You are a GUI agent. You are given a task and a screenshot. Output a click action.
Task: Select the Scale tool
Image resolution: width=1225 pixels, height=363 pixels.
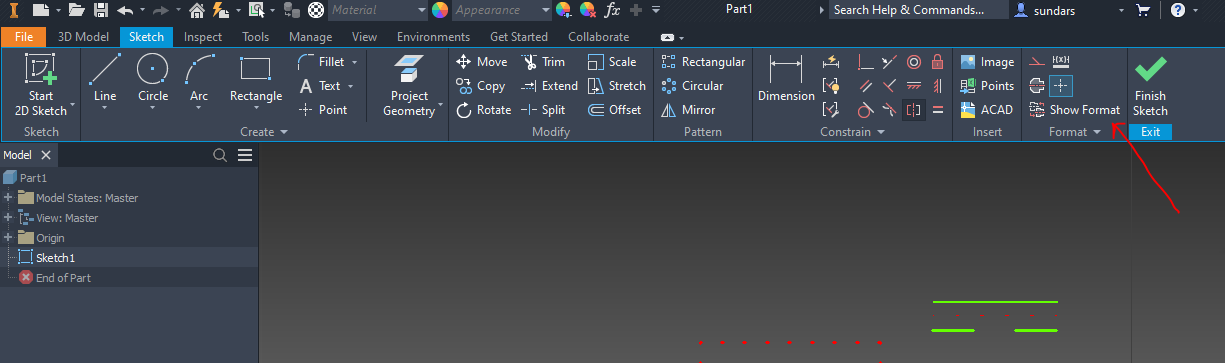611,62
